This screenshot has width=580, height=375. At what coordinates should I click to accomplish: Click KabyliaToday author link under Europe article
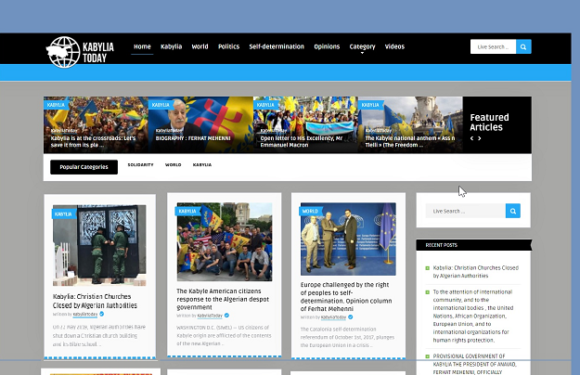(x=333, y=317)
